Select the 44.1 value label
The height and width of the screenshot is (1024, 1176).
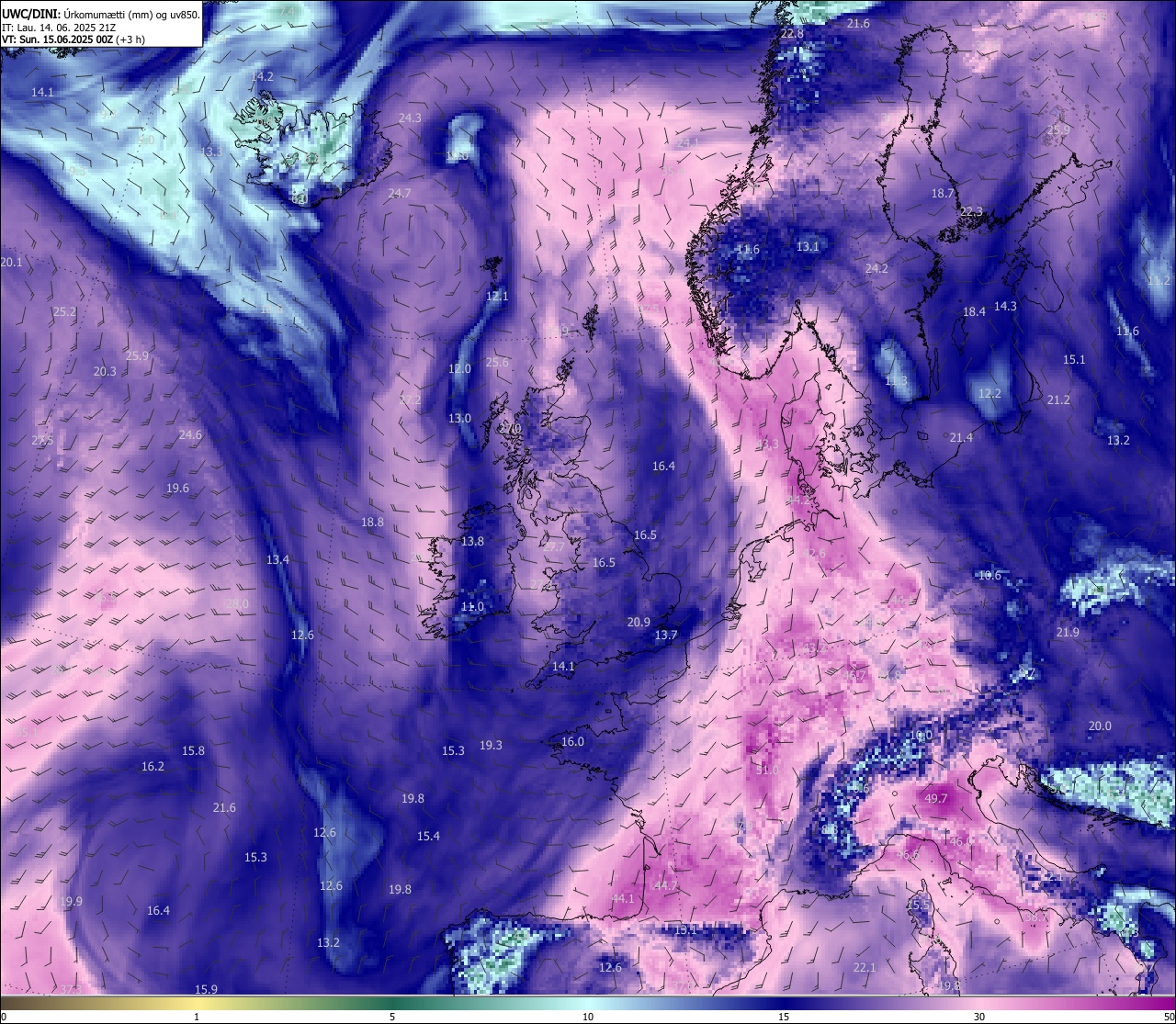point(623,898)
